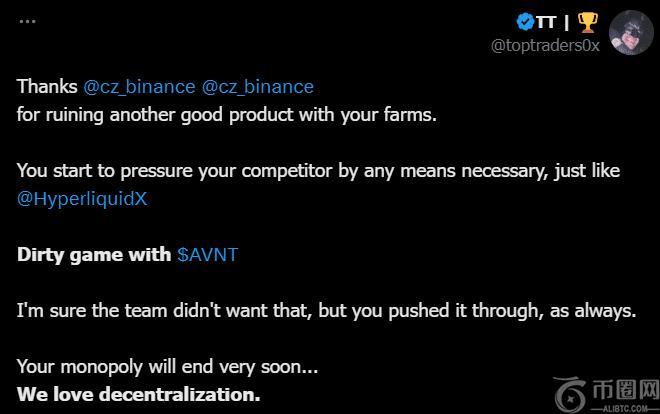Visit the @HyperliquidX mention link
The image size is (660, 414).
82,198
